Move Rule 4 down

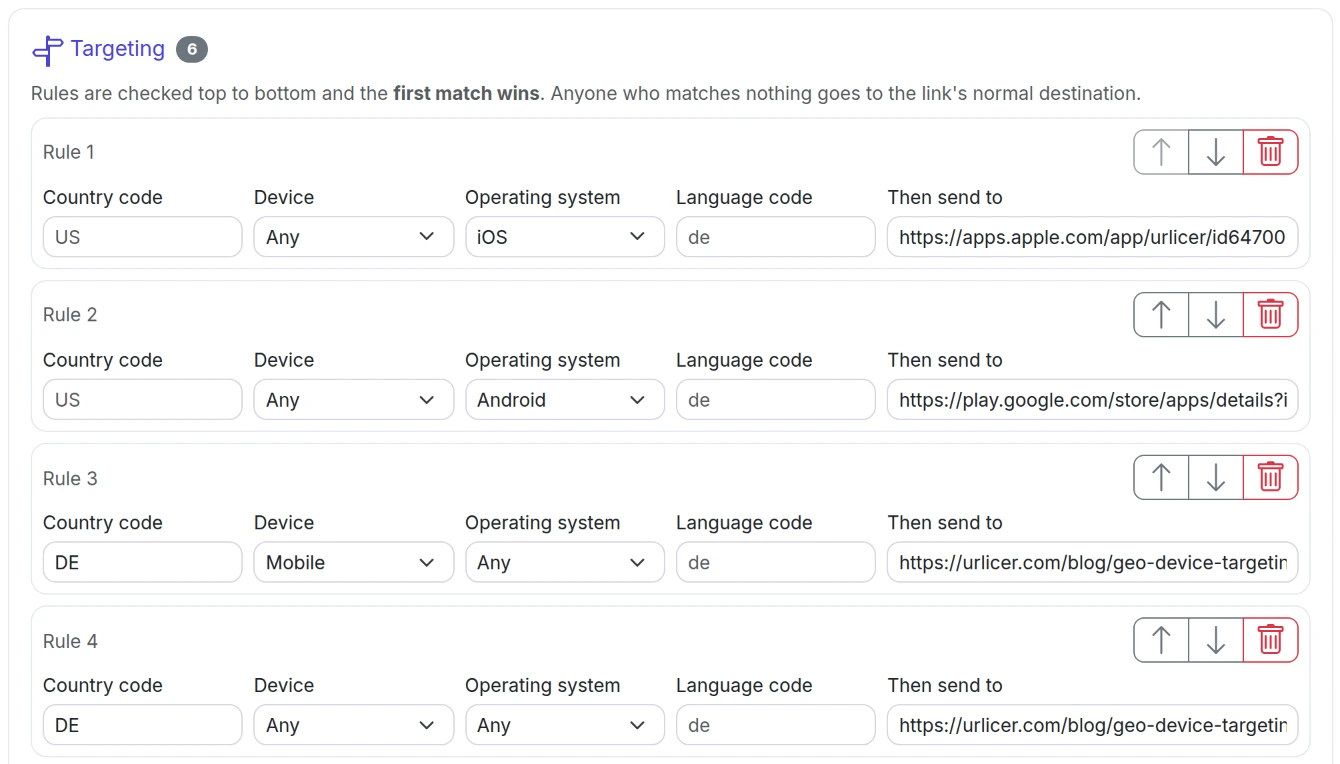pos(1216,640)
